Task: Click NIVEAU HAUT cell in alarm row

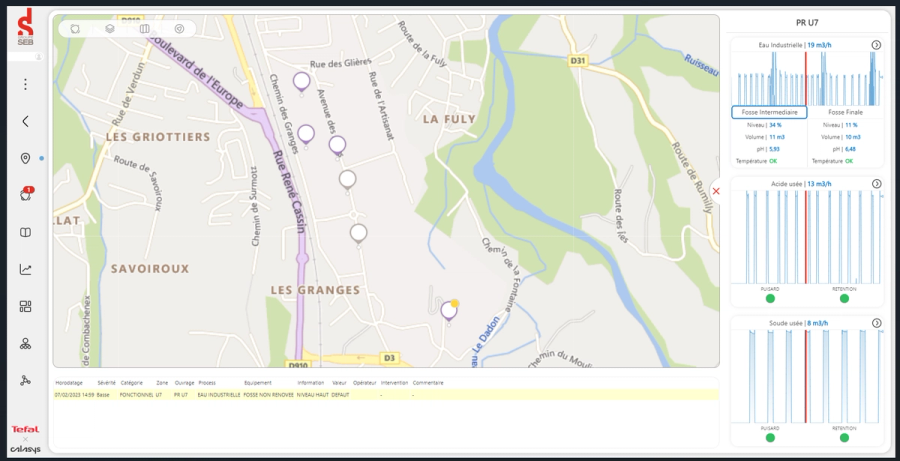Action: pyautogui.click(x=312, y=395)
